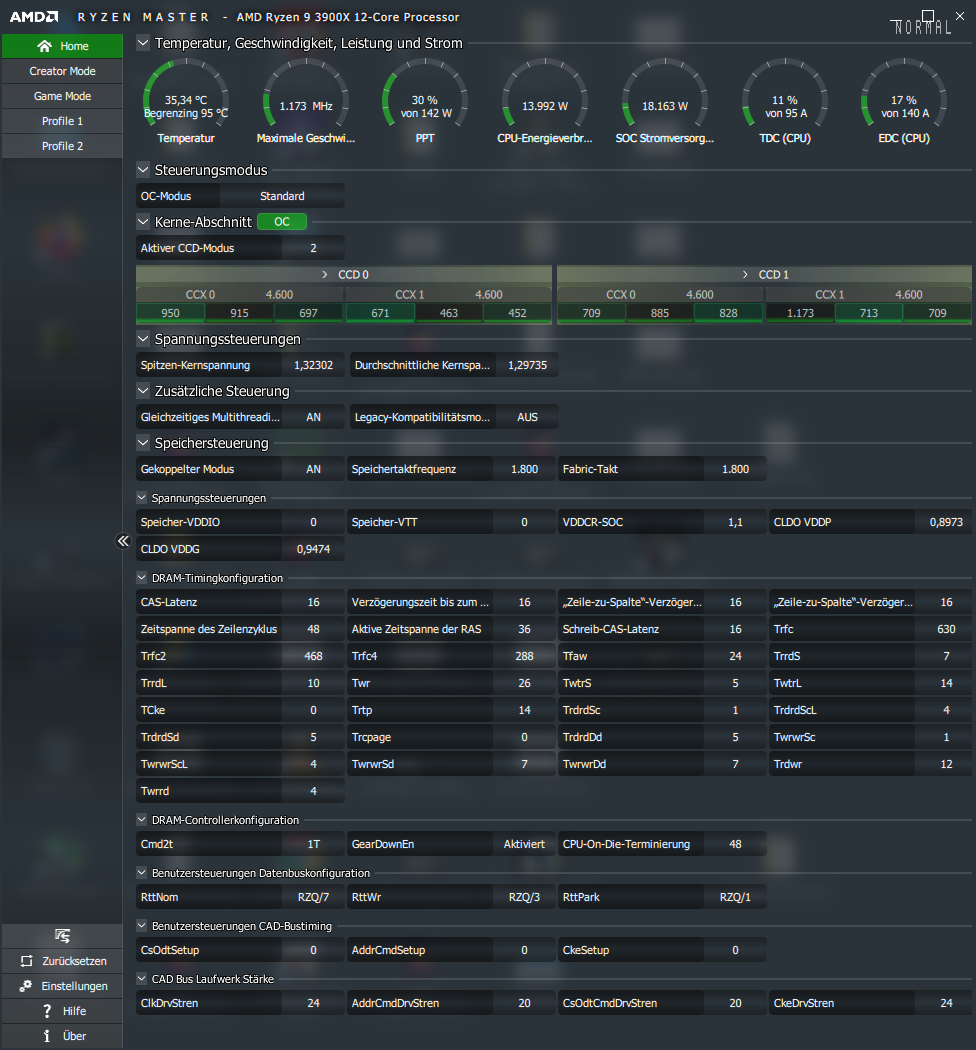Viewport: 976px width, 1050px height.
Task: Click the CAS-Latenz value 16
Action: pos(313,602)
